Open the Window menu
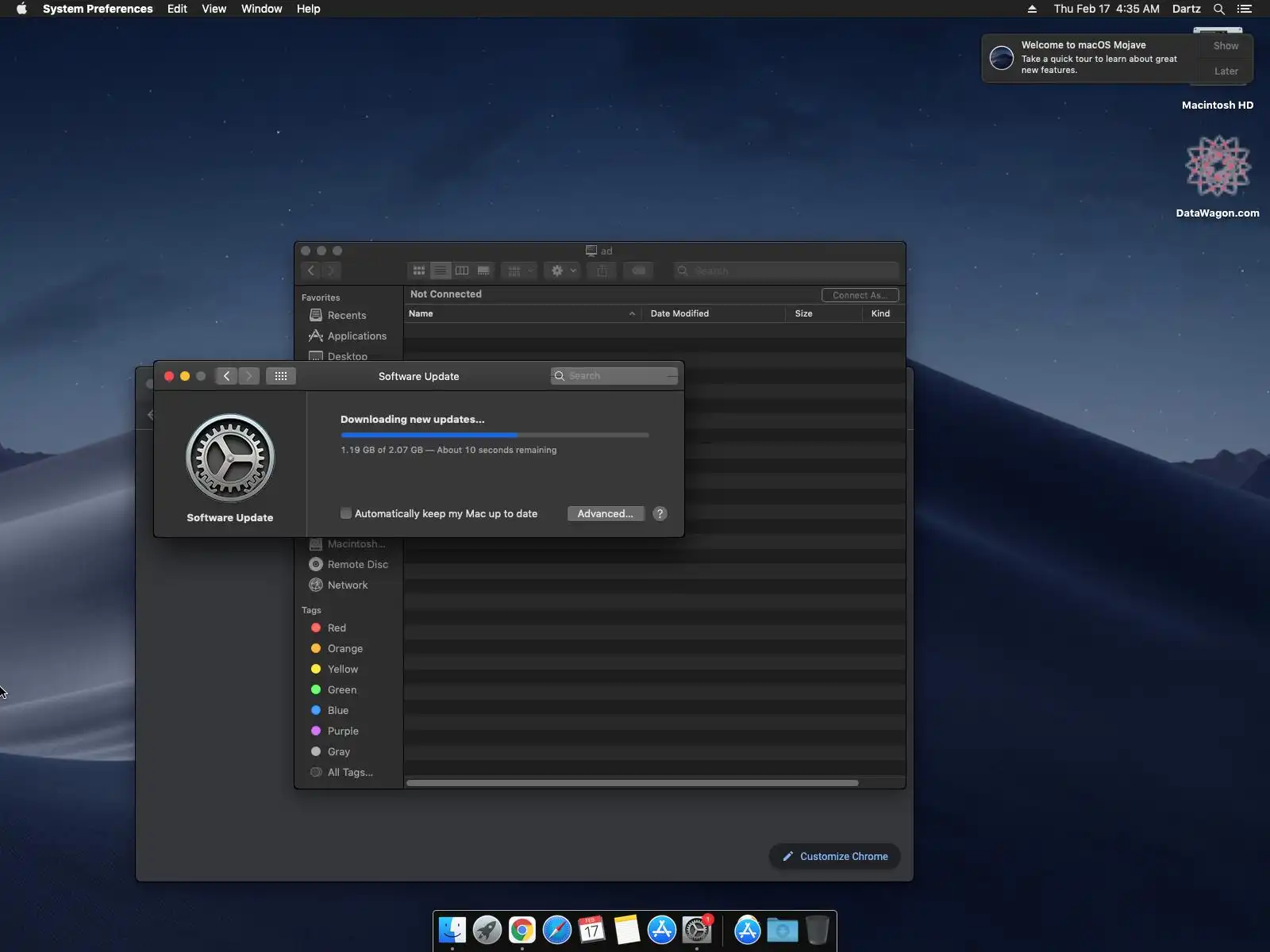Image resolution: width=1270 pixels, height=952 pixels. tap(262, 9)
